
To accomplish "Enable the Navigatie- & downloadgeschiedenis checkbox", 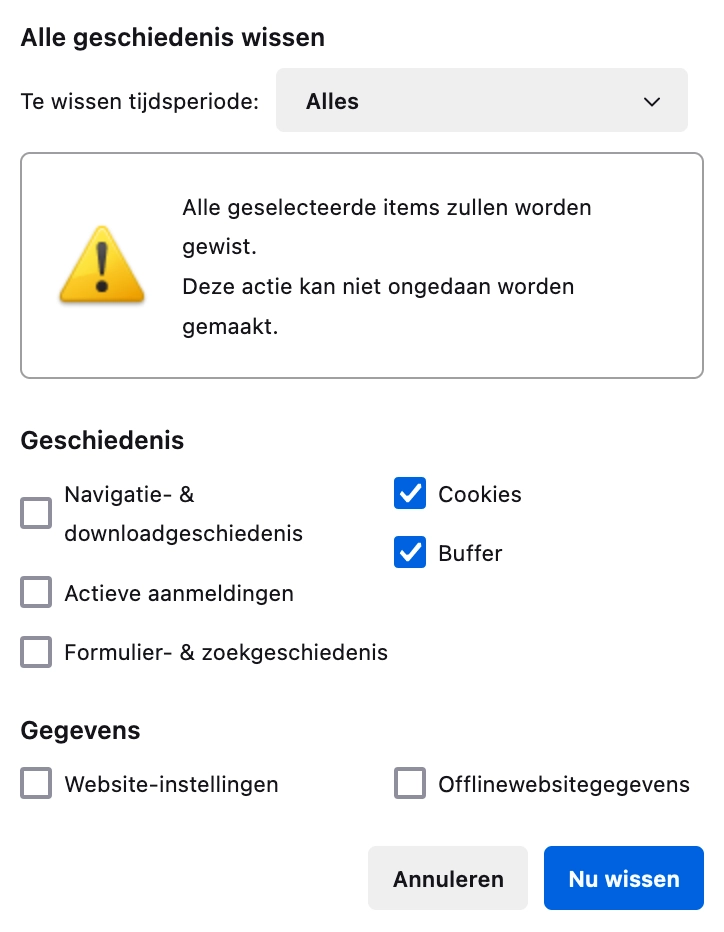I will point(36,514).
